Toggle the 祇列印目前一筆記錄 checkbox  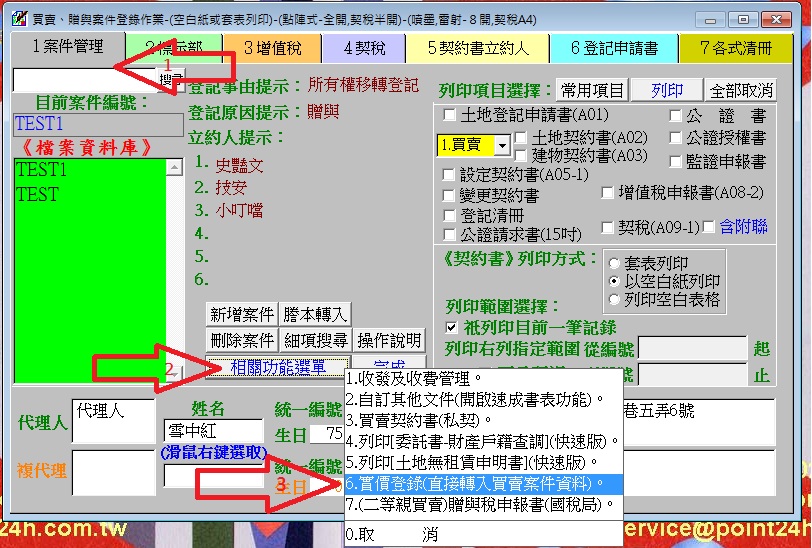[x=452, y=327]
